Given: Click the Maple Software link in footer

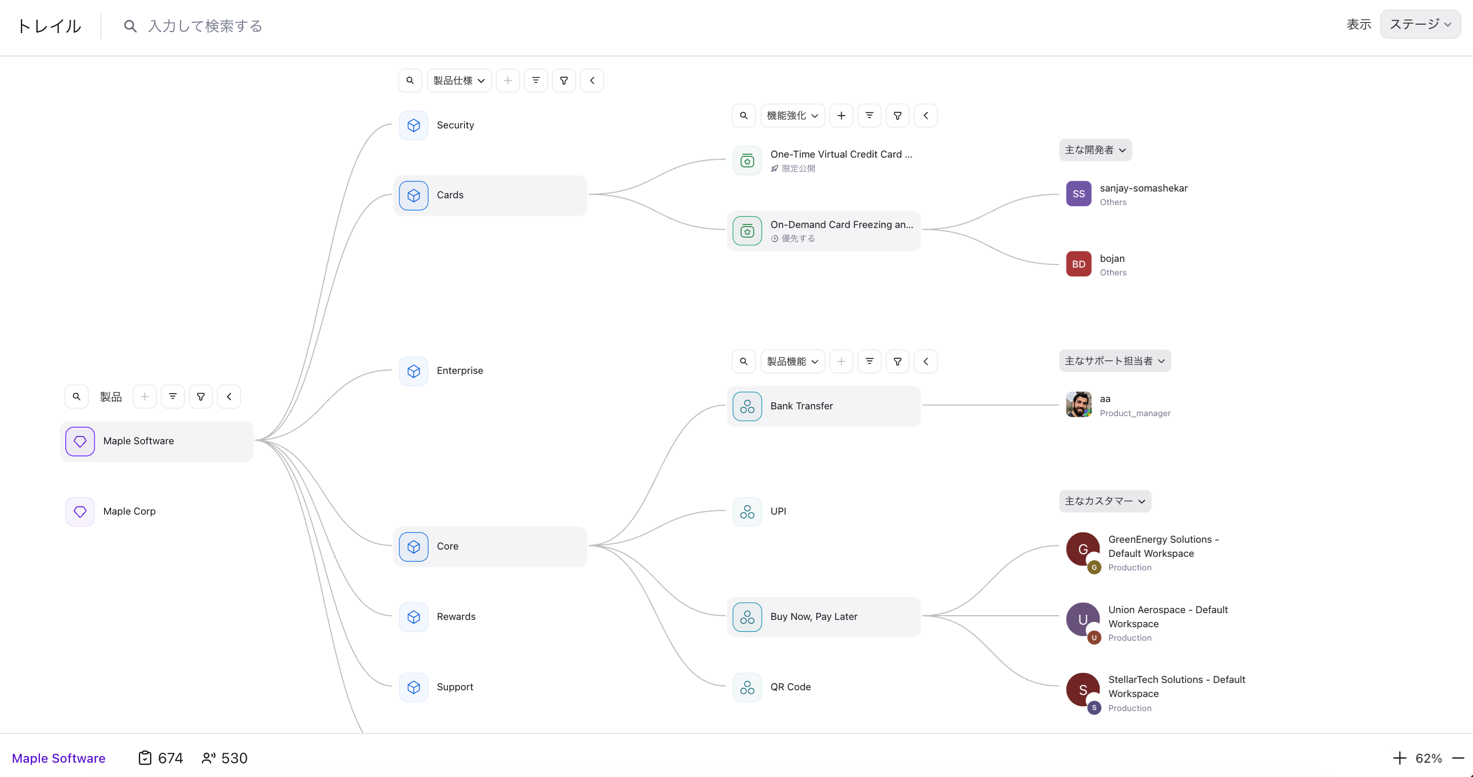Looking at the screenshot, I should pyautogui.click(x=59, y=758).
